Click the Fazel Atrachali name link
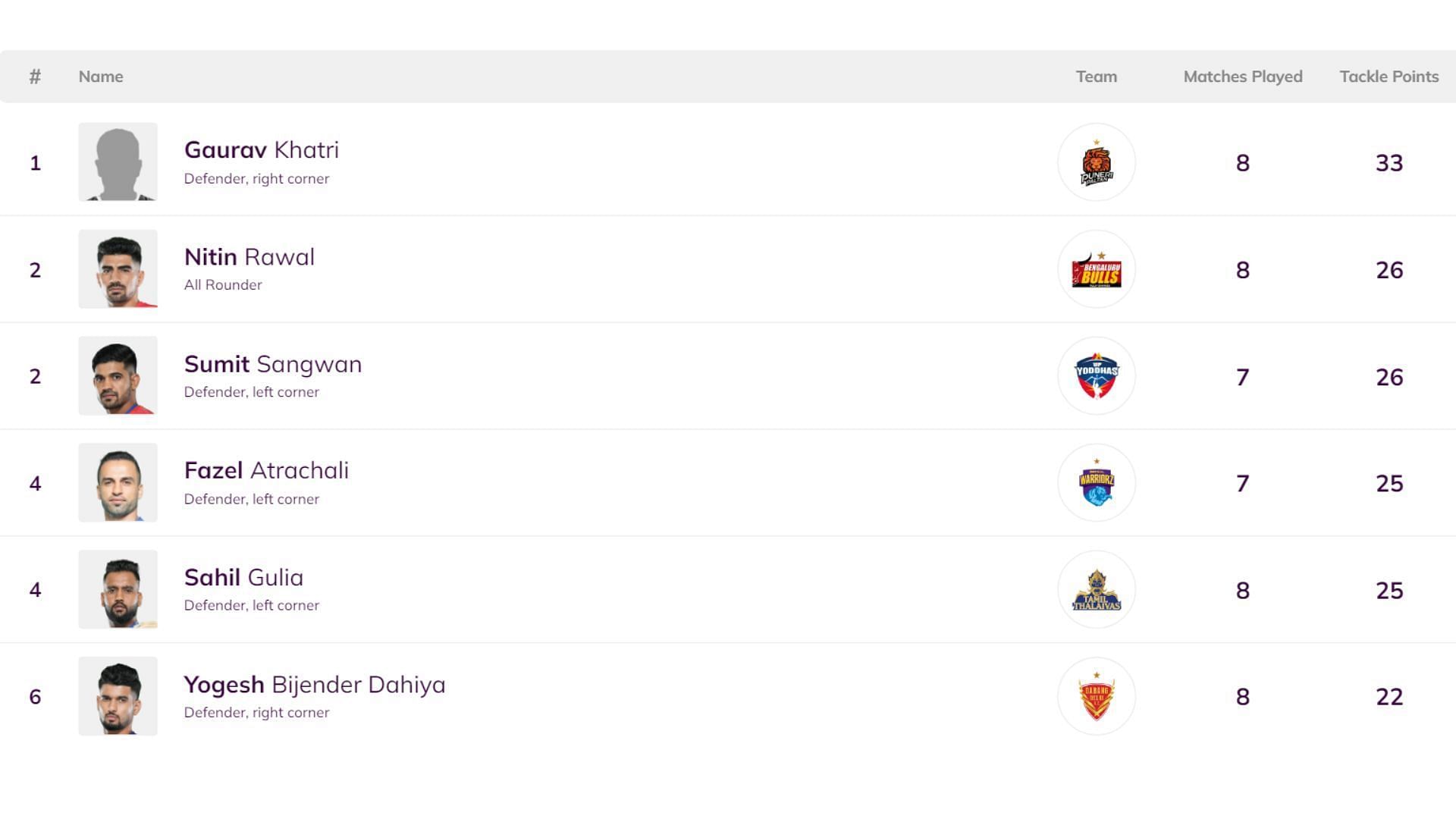The width and height of the screenshot is (1456, 819). click(x=266, y=471)
